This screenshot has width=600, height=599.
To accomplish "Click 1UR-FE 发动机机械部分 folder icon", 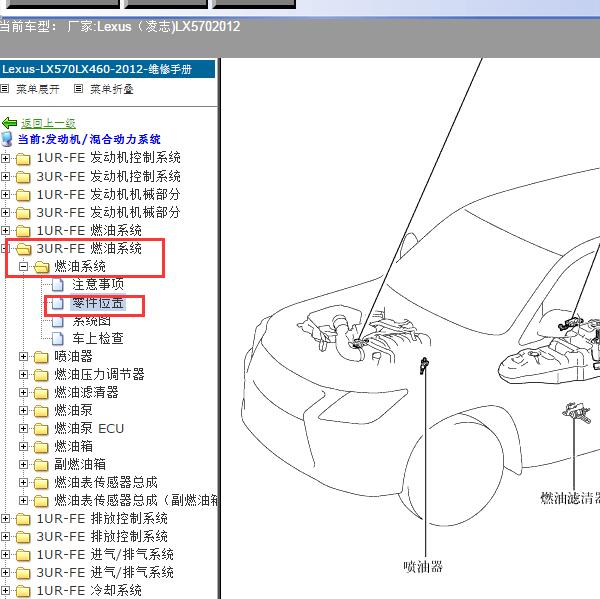I will coord(23,195).
